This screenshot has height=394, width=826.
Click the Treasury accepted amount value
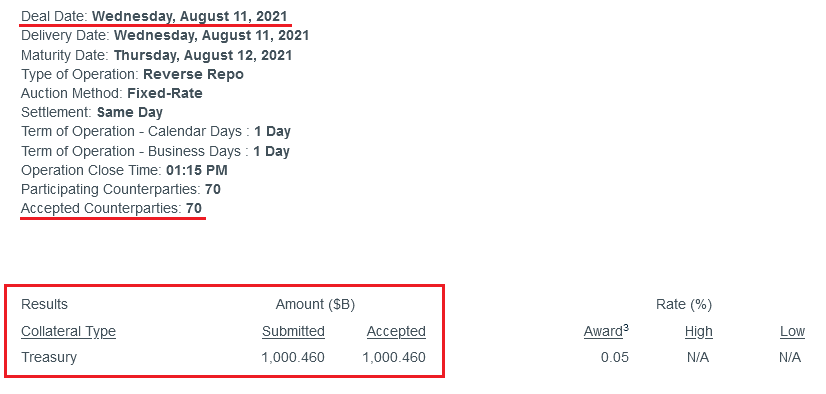pyautogui.click(x=394, y=357)
